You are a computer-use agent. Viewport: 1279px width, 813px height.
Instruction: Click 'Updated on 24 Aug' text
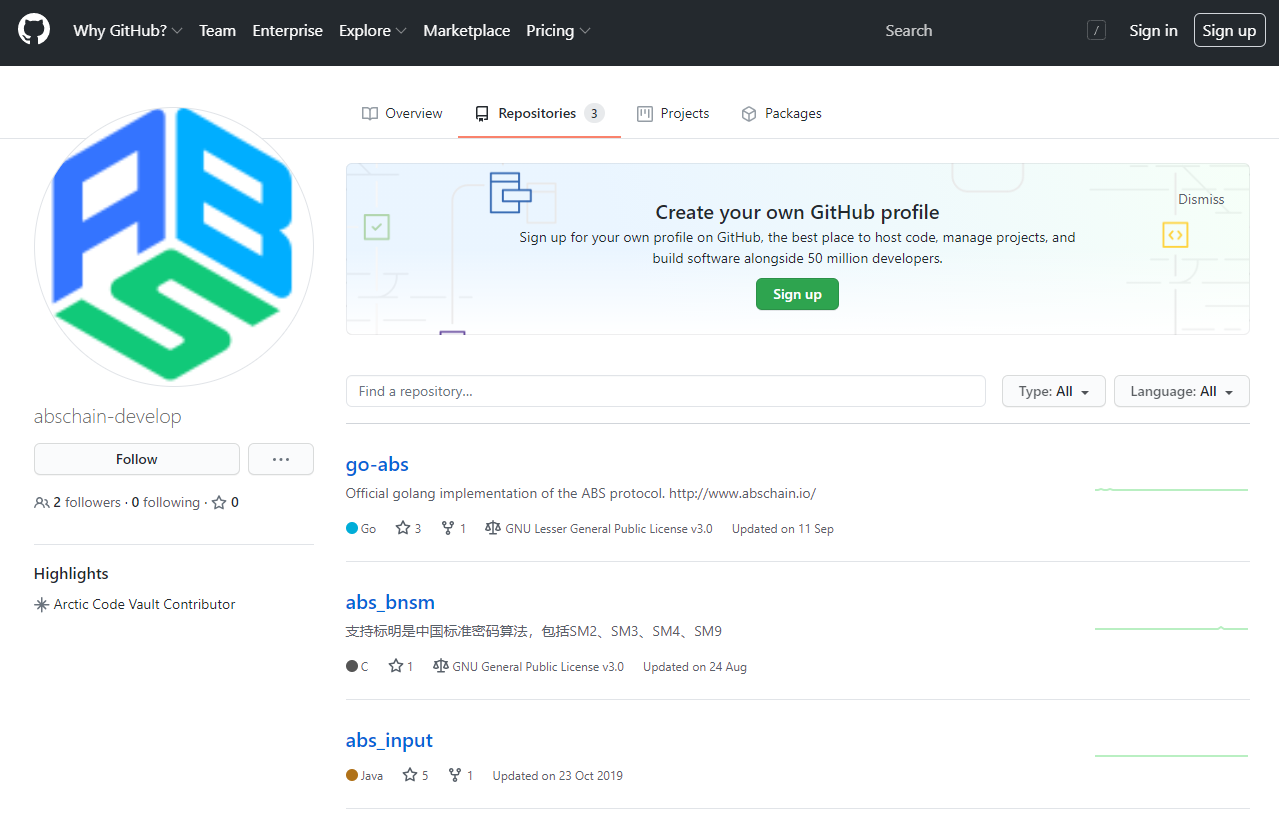695,667
